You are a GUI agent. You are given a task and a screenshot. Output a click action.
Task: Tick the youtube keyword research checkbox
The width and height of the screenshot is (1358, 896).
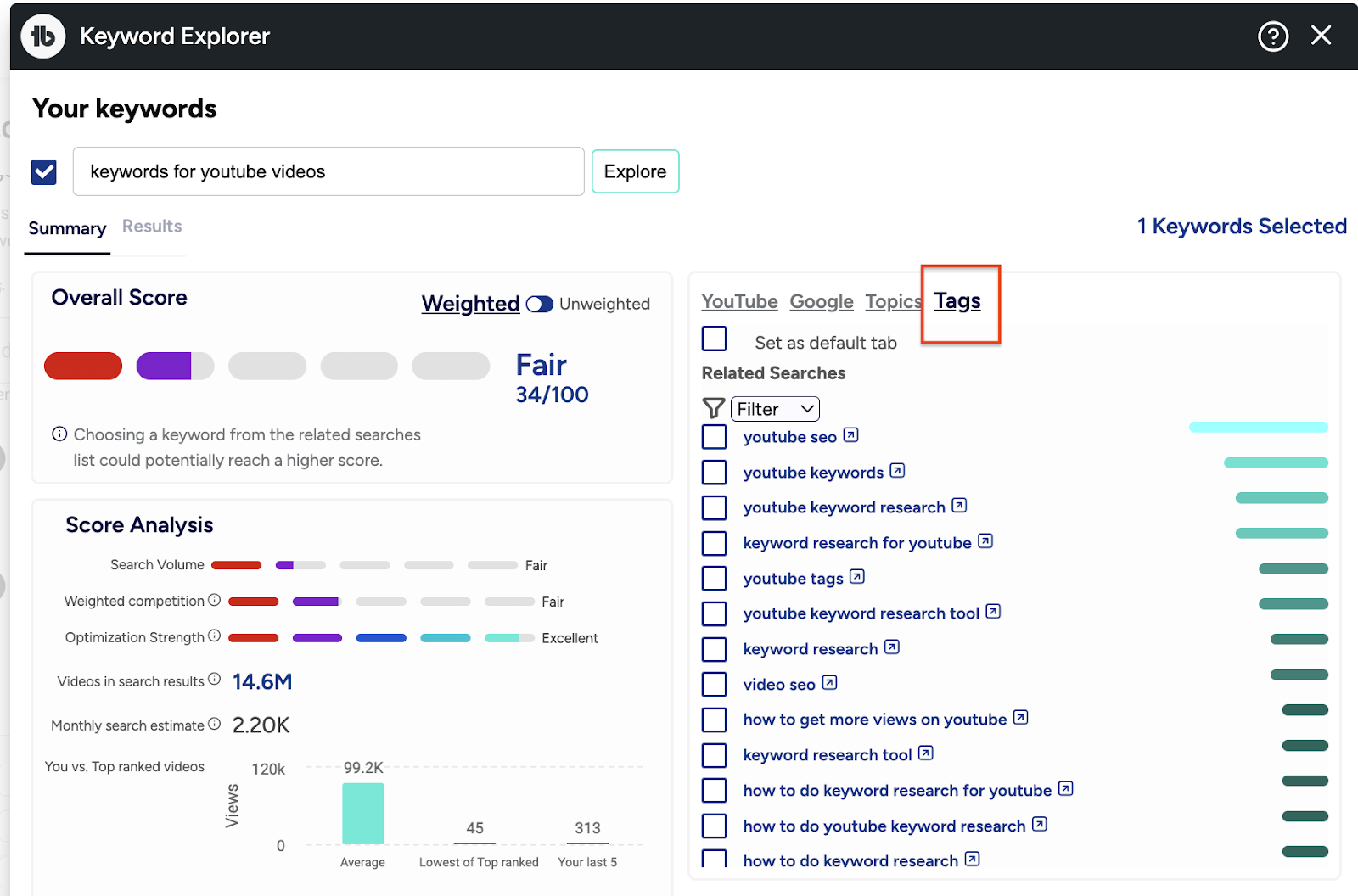coord(715,507)
